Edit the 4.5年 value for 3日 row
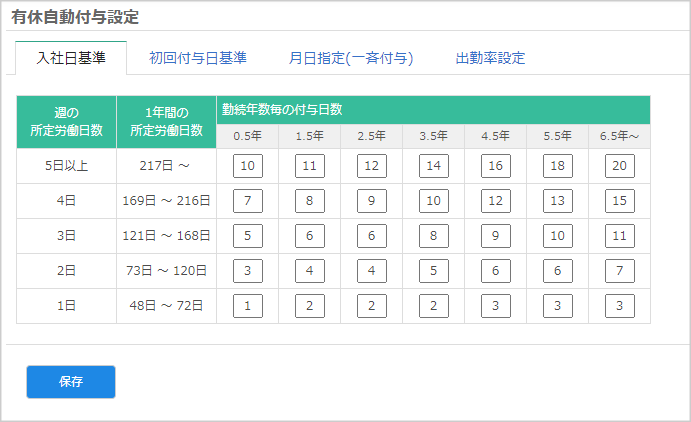 496,236
